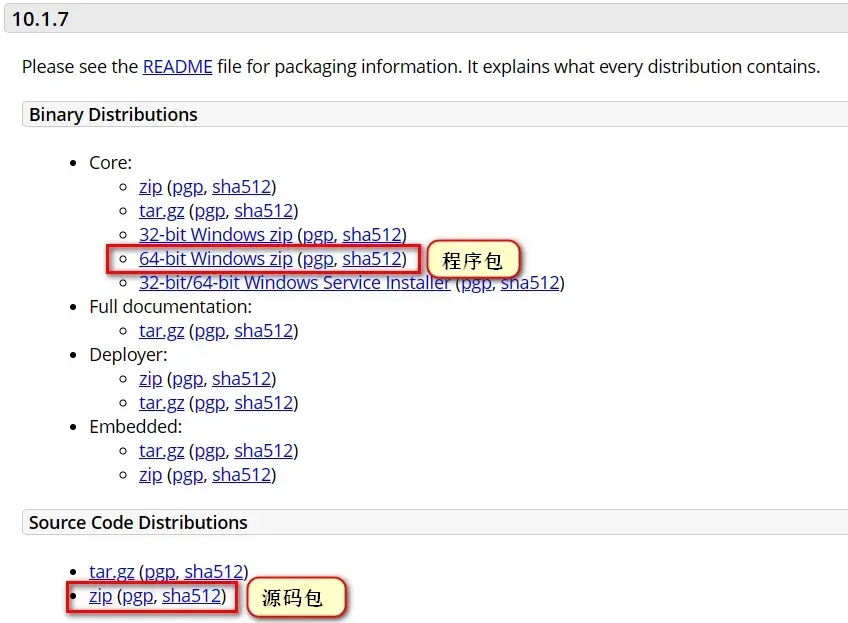Download the Deployer zip file

pyautogui.click(x=150, y=379)
